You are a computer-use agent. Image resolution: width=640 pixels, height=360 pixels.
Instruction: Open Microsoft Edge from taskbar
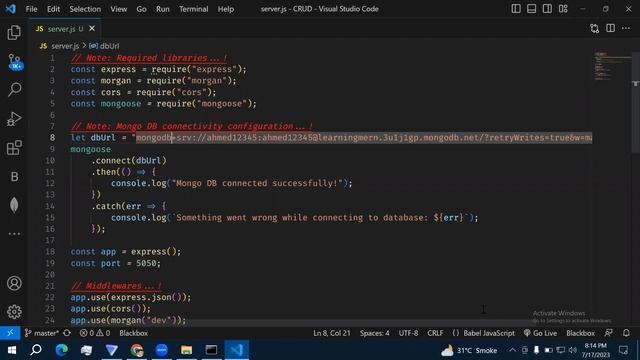[x=62, y=350]
